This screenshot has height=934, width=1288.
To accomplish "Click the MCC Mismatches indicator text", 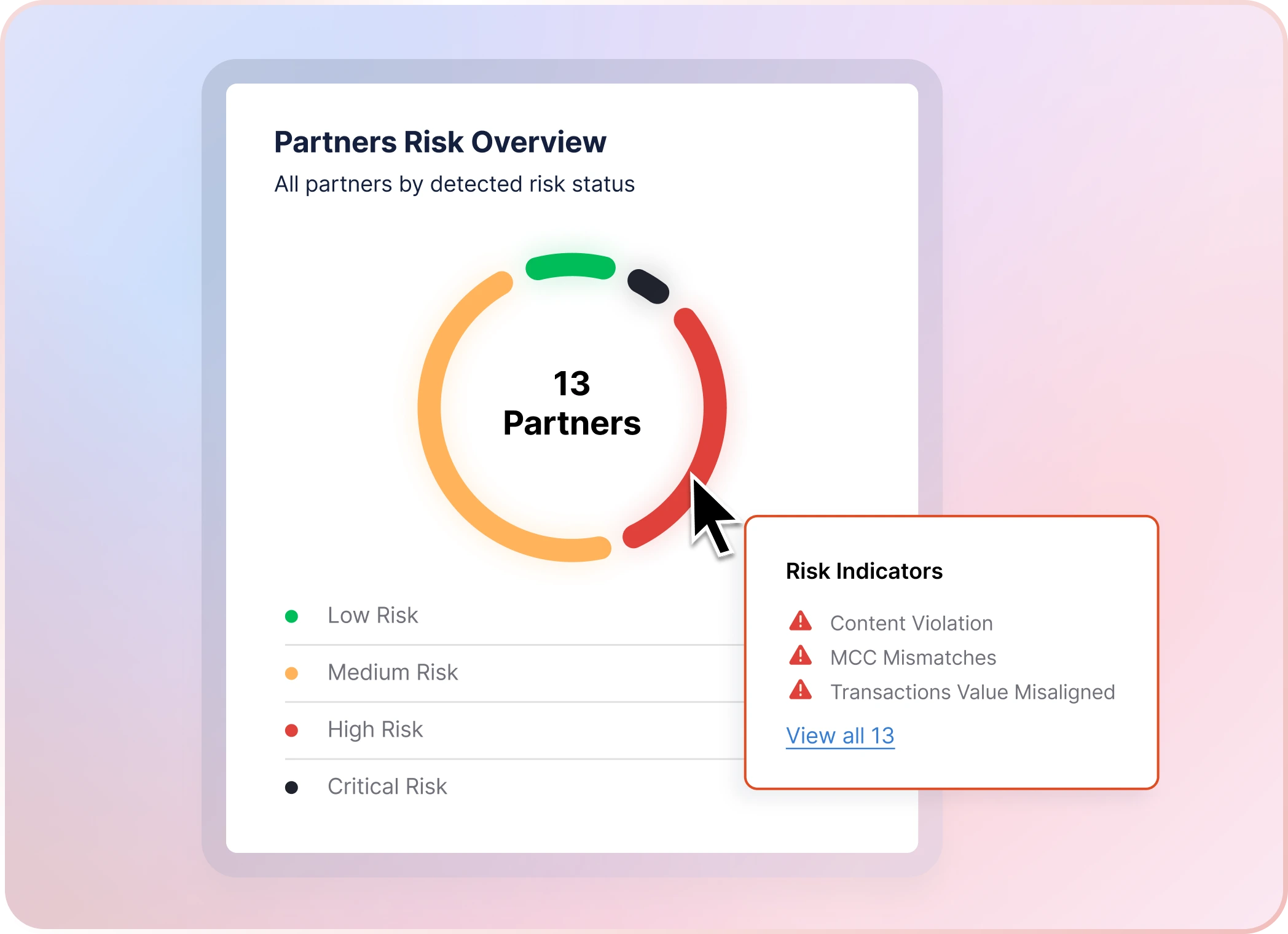I will click(x=913, y=657).
